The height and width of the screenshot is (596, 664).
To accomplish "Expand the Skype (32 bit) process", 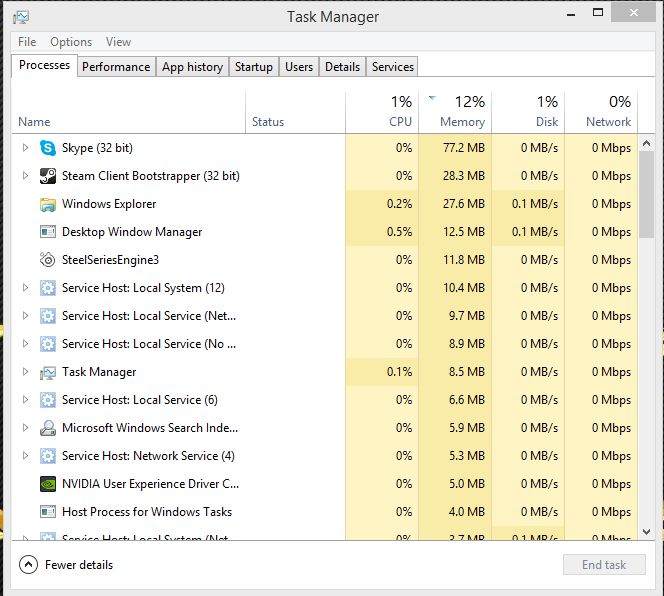I will click(x=25, y=147).
